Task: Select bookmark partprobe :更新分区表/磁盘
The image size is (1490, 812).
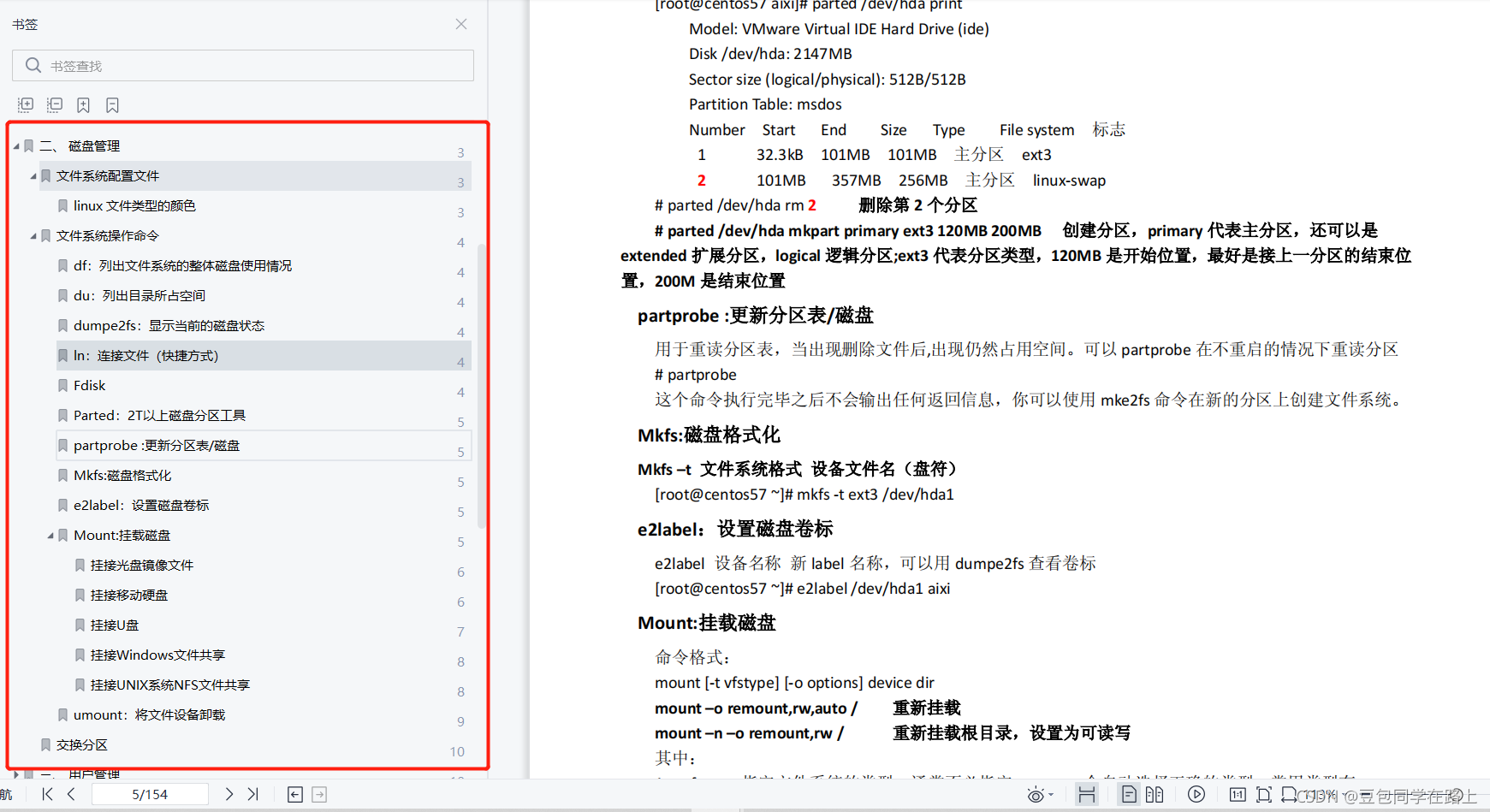Action: (264, 446)
